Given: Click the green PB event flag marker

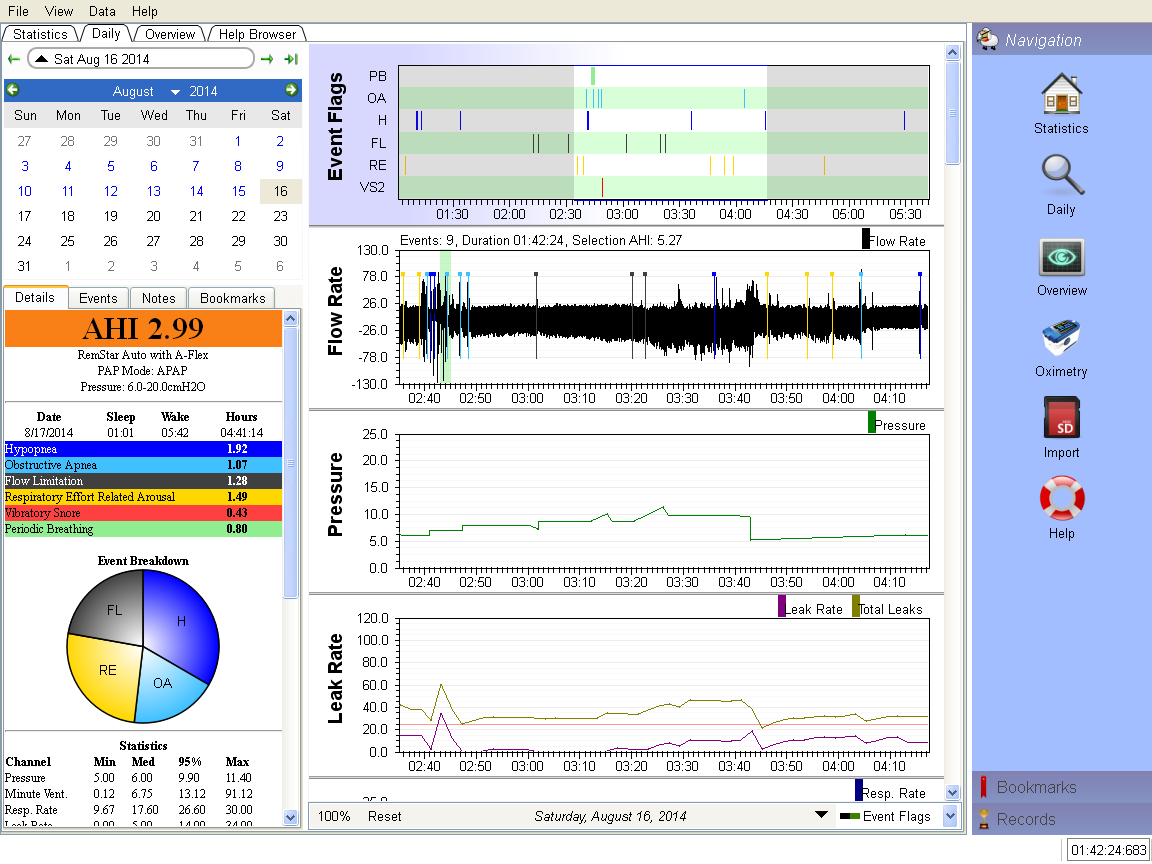Looking at the screenshot, I should point(593,76).
